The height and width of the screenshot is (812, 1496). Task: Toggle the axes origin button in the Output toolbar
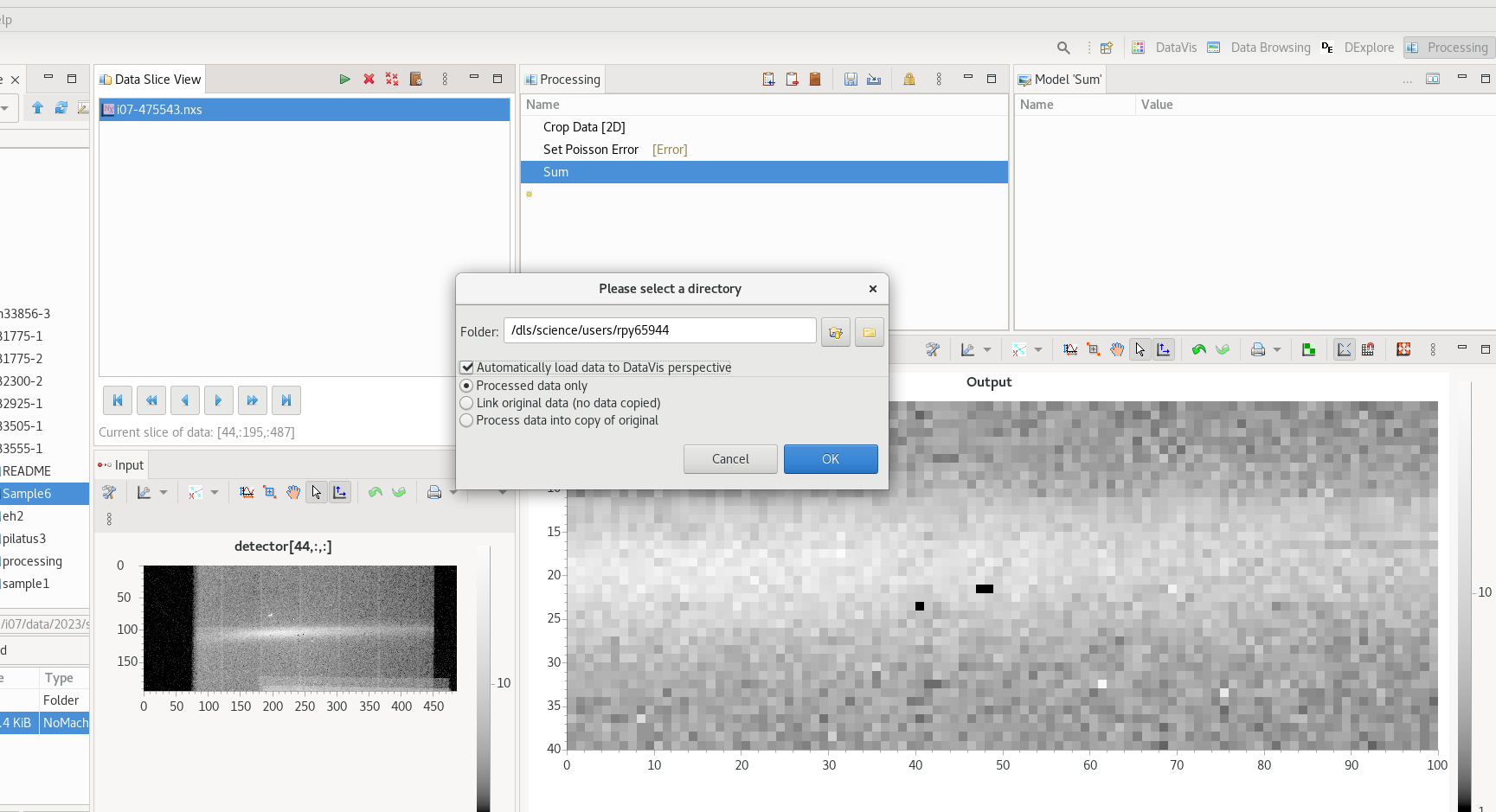pos(1164,349)
